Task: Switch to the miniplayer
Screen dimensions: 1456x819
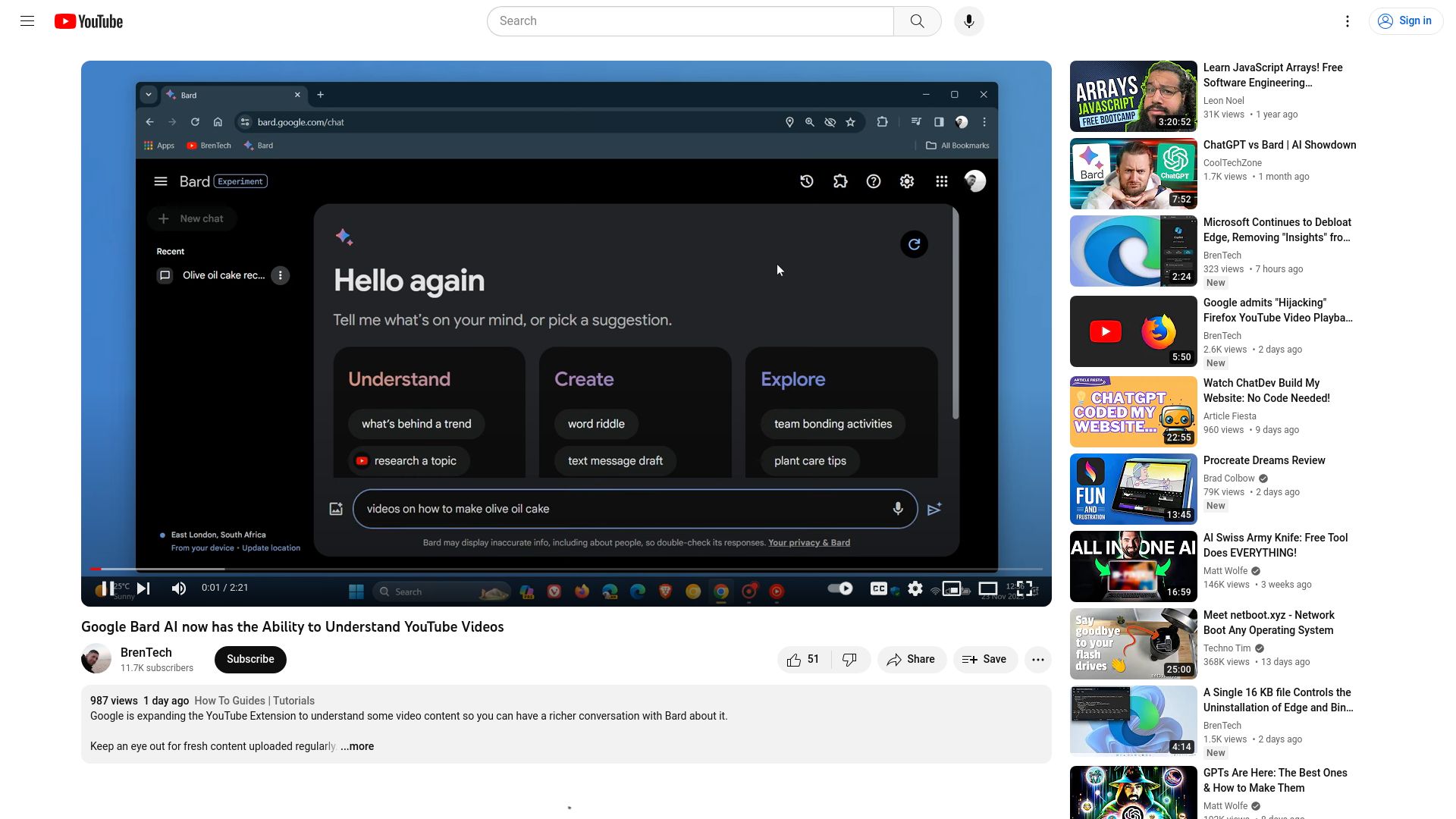Action: coord(952,588)
